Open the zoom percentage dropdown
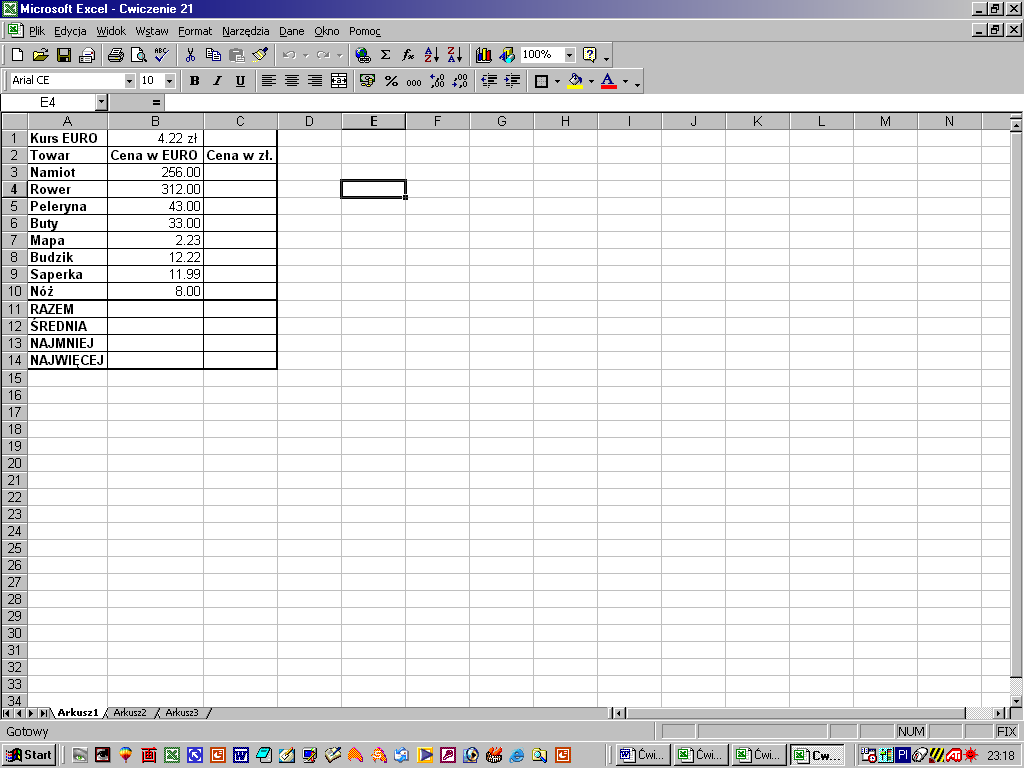Image resolution: width=1024 pixels, height=768 pixels. (569, 55)
